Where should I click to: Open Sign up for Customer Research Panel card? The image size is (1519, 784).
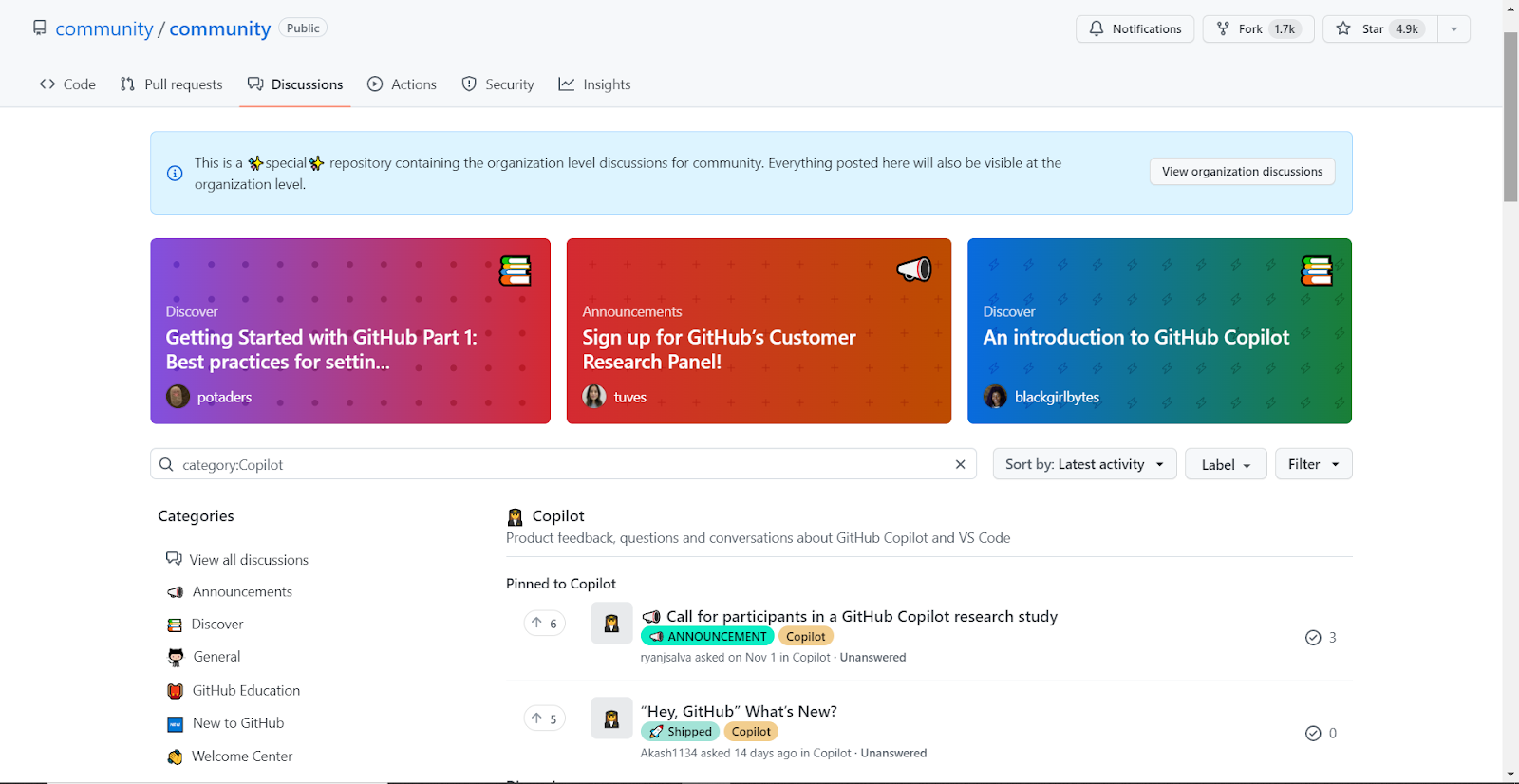click(759, 331)
